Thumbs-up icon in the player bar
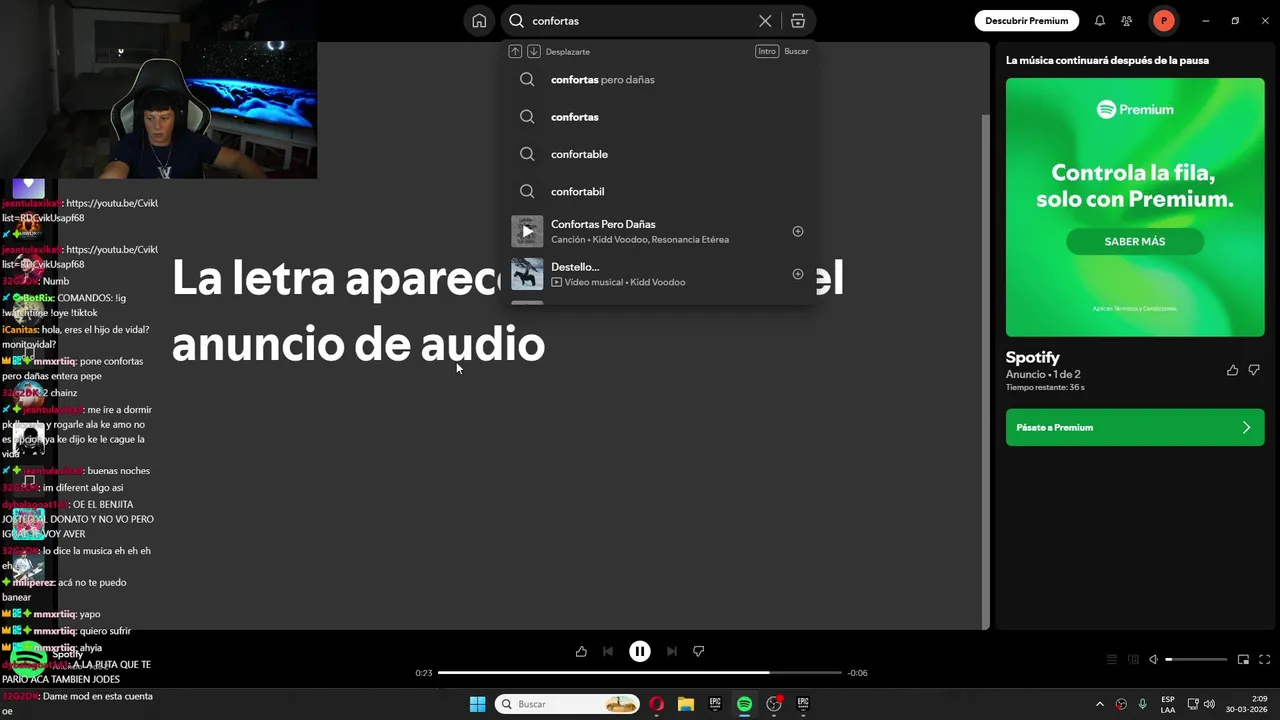Screen dimensions: 1280x720 coord(581,651)
